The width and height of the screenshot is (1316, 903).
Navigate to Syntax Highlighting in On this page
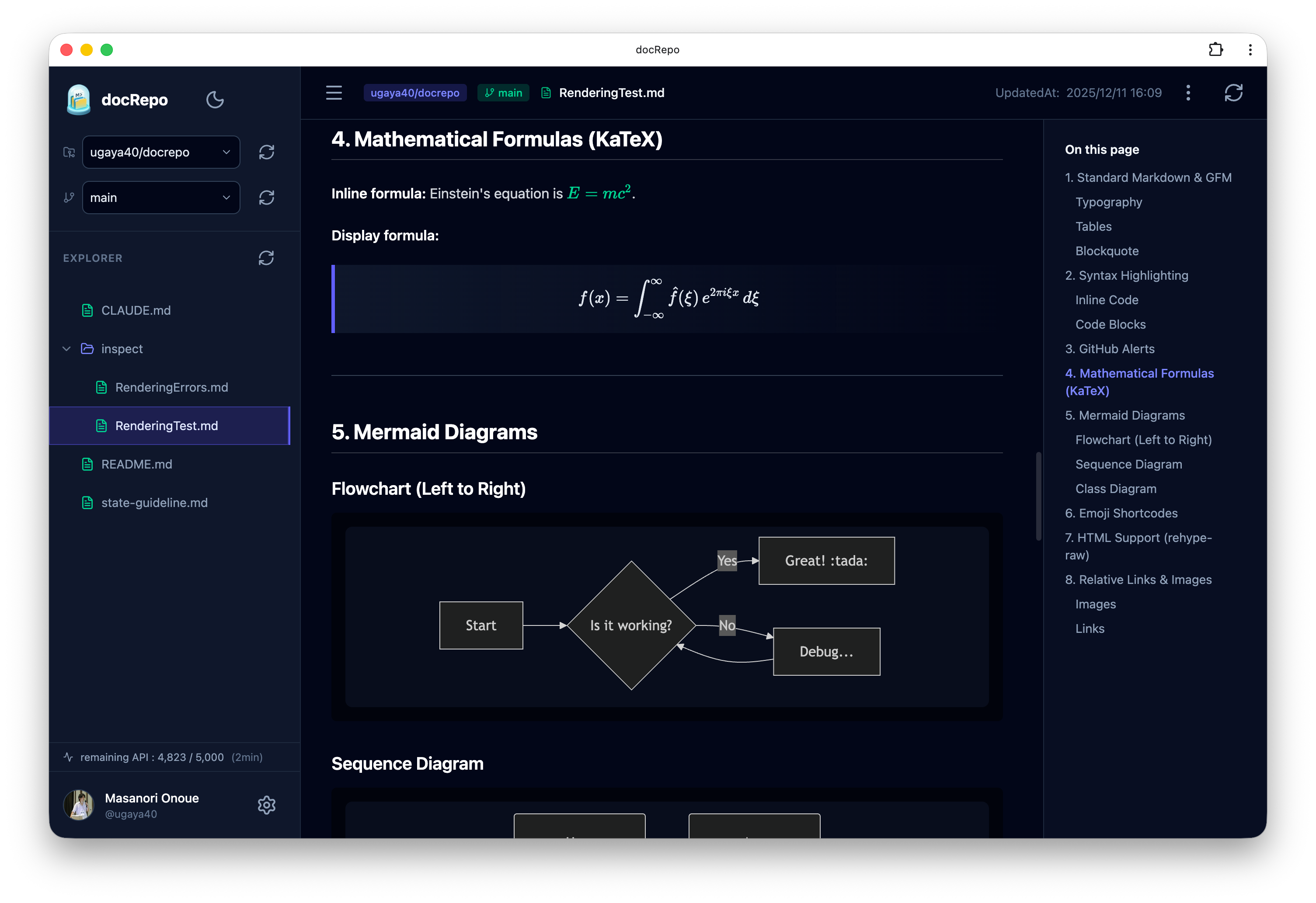(x=1127, y=275)
